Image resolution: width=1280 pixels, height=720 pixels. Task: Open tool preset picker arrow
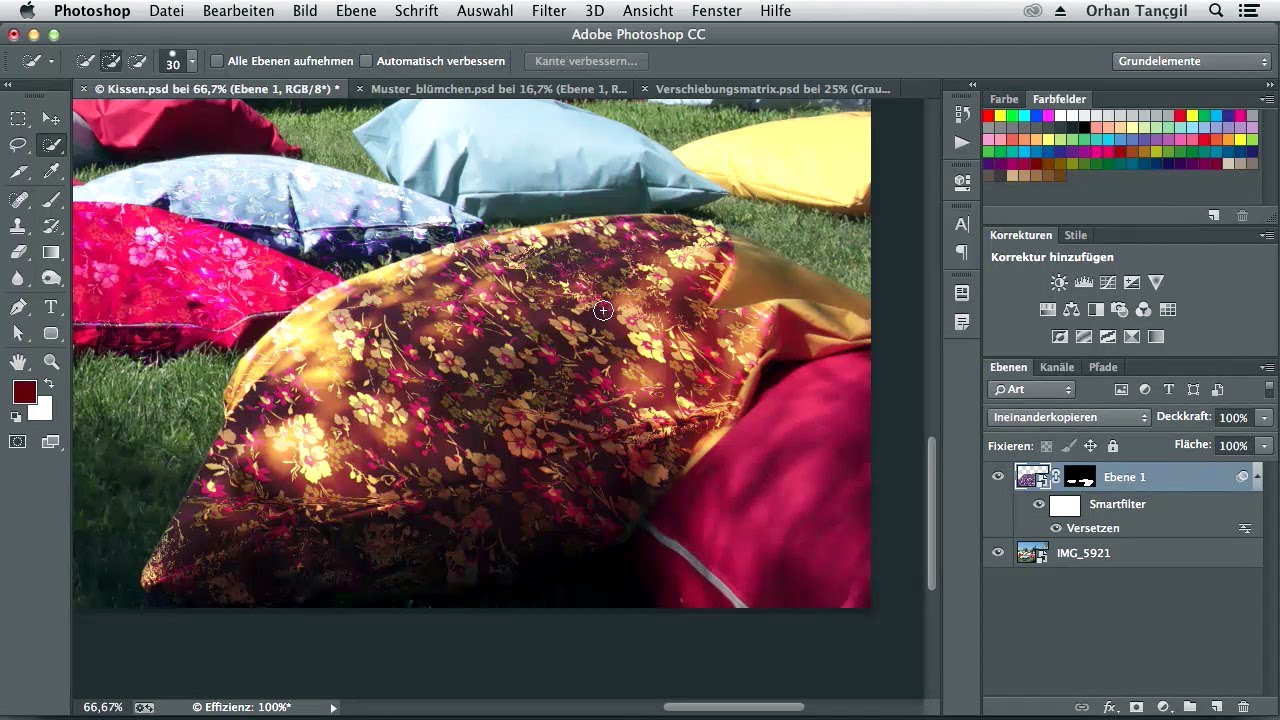(51, 61)
